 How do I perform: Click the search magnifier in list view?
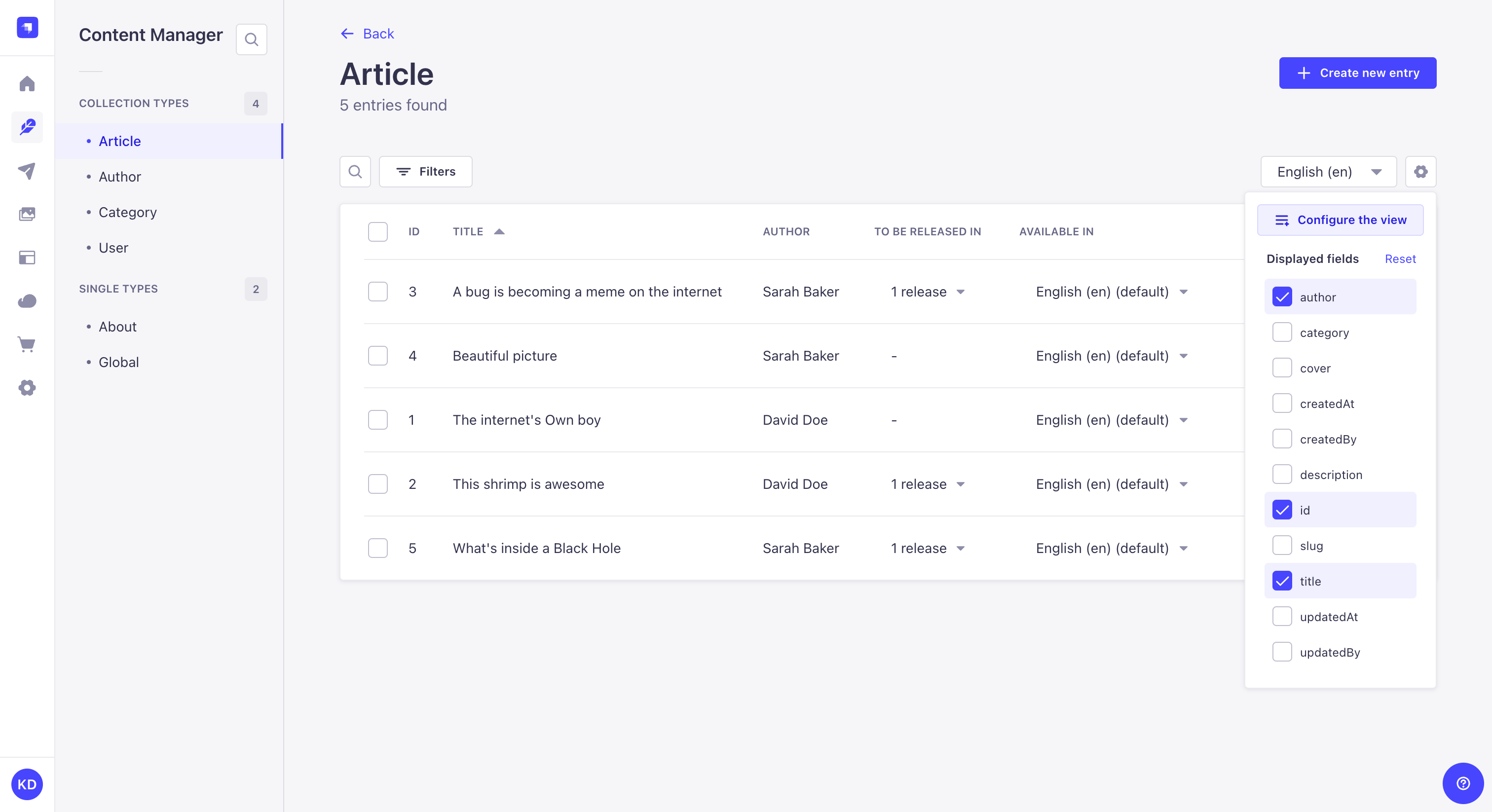point(355,172)
